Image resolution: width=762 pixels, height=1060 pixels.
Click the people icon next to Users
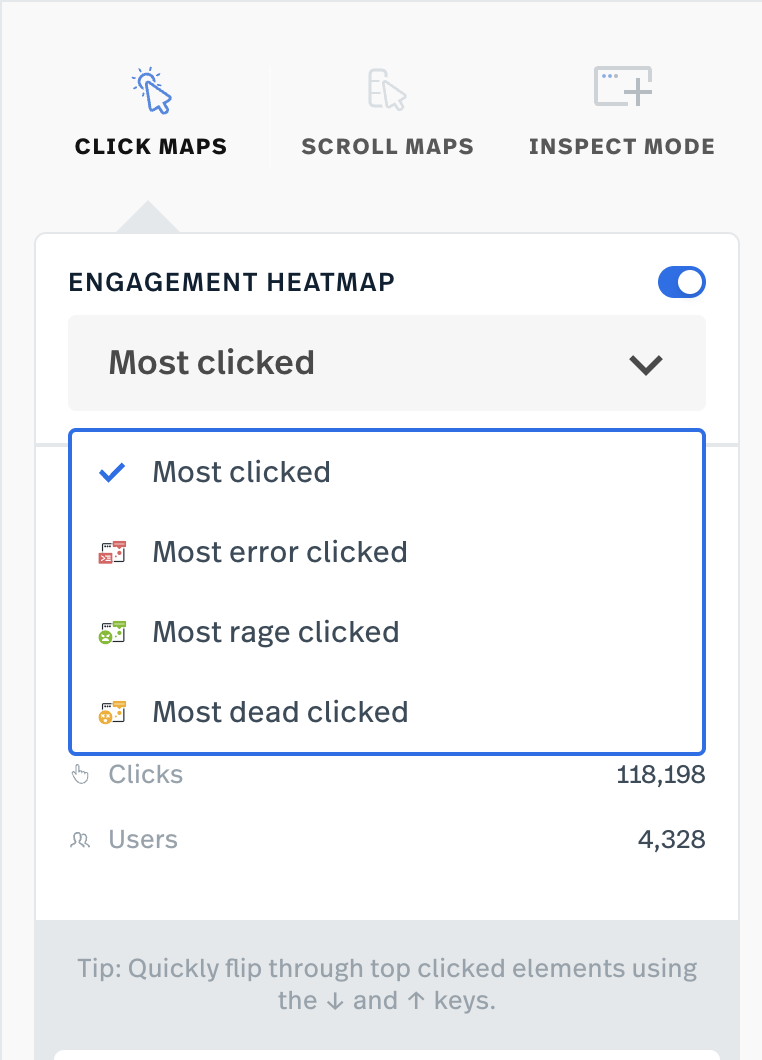pyautogui.click(x=80, y=840)
